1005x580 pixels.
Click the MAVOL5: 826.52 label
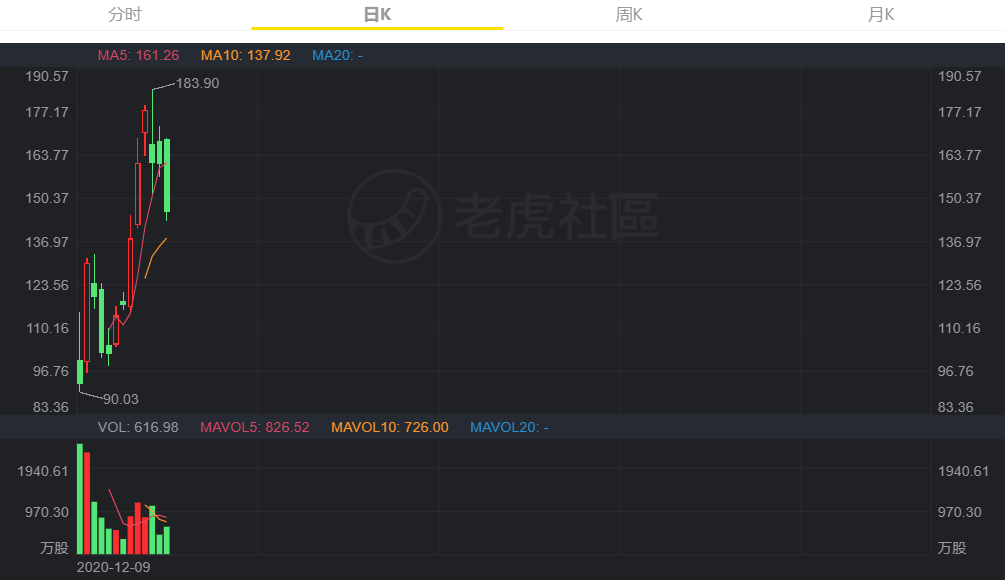tap(254, 427)
